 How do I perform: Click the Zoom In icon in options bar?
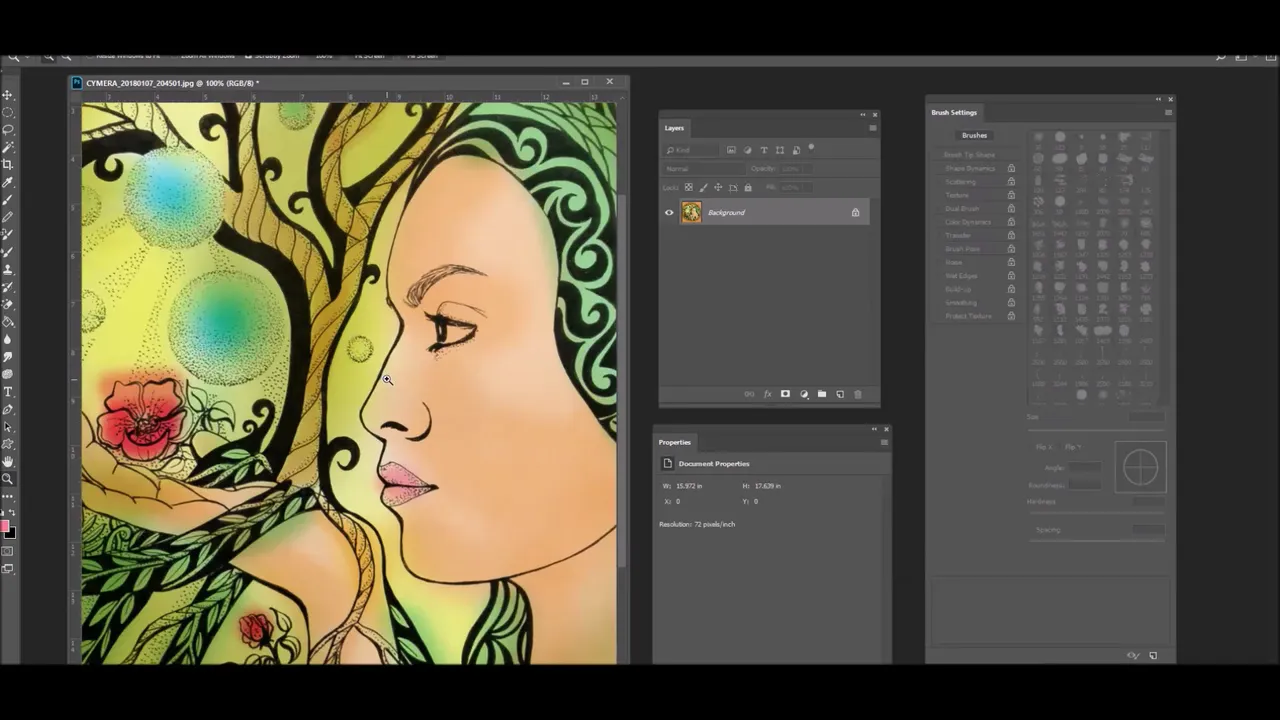tap(48, 56)
